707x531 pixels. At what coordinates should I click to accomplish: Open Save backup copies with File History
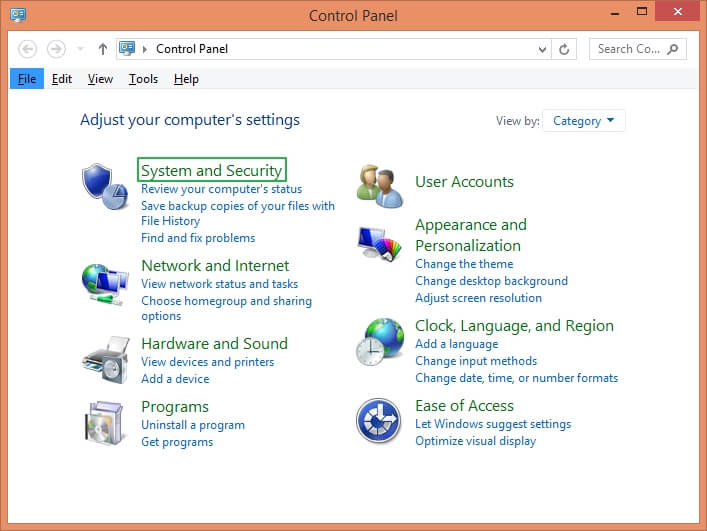point(238,213)
